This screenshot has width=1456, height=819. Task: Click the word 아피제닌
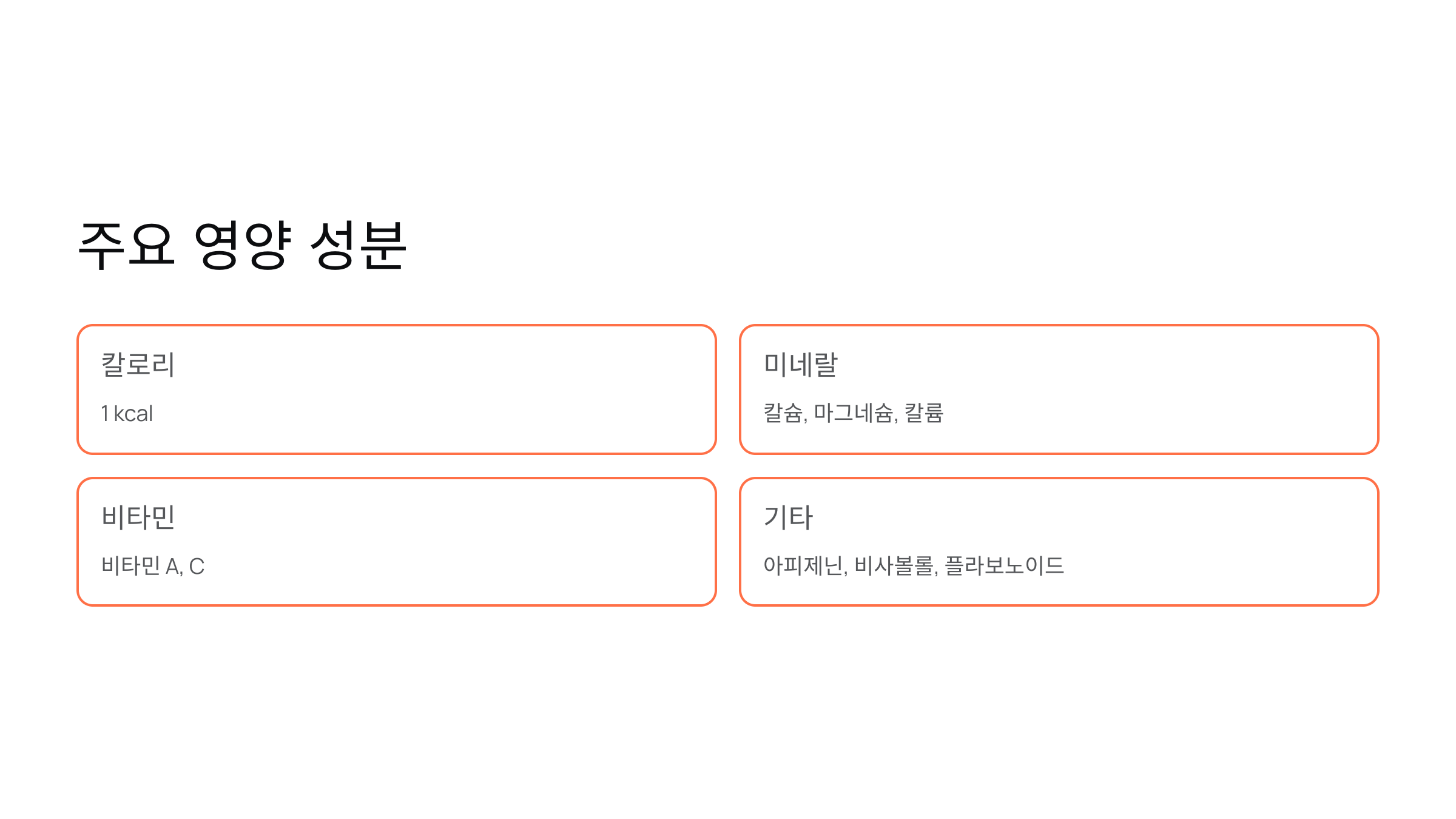803,566
